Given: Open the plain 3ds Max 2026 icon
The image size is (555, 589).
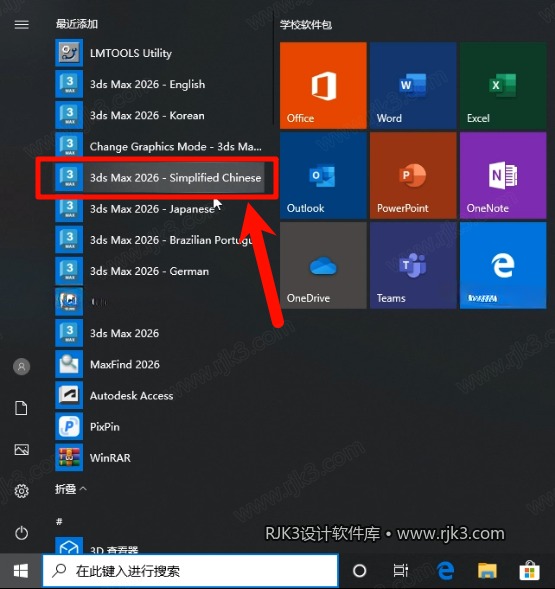Looking at the screenshot, I should click(69, 333).
